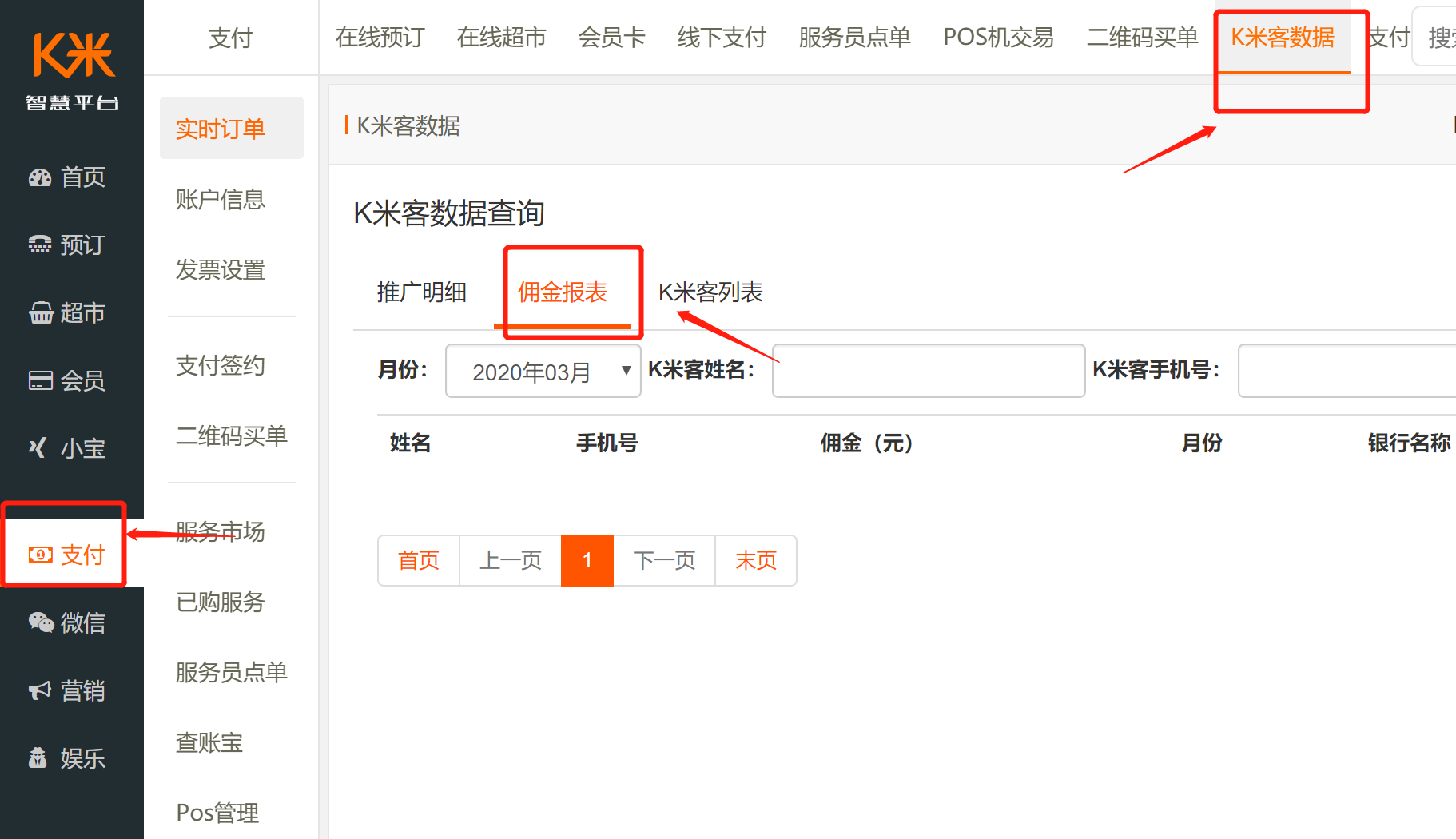This screenshot has height=839, width=1456.
Task: Click 已购服务 in the side menu
Action: [x=221, y=602]
